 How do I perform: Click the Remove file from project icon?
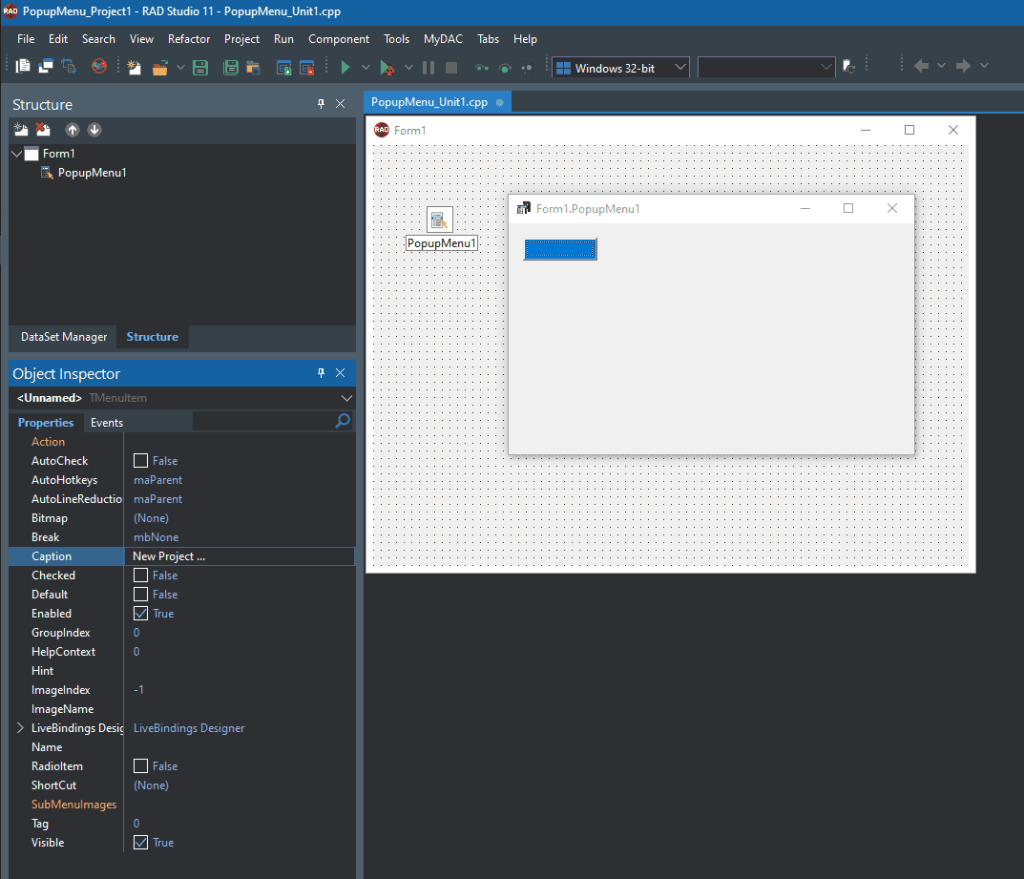pos(307,67)
